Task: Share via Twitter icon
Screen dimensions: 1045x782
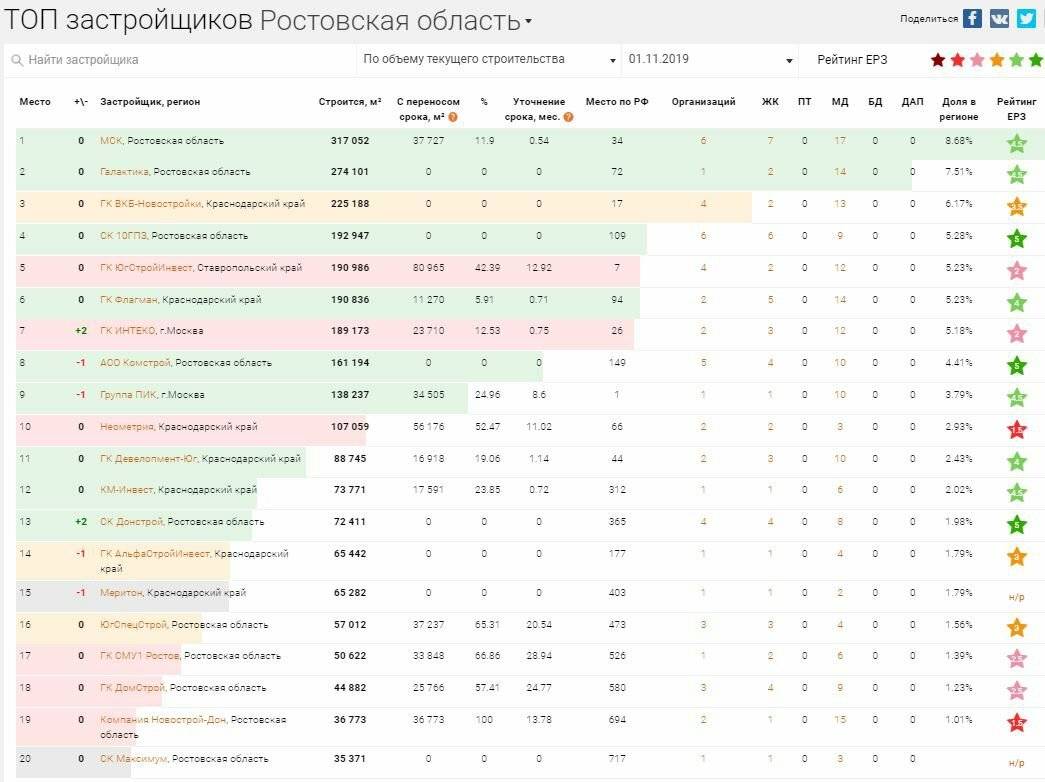Action: (1026, 18)
